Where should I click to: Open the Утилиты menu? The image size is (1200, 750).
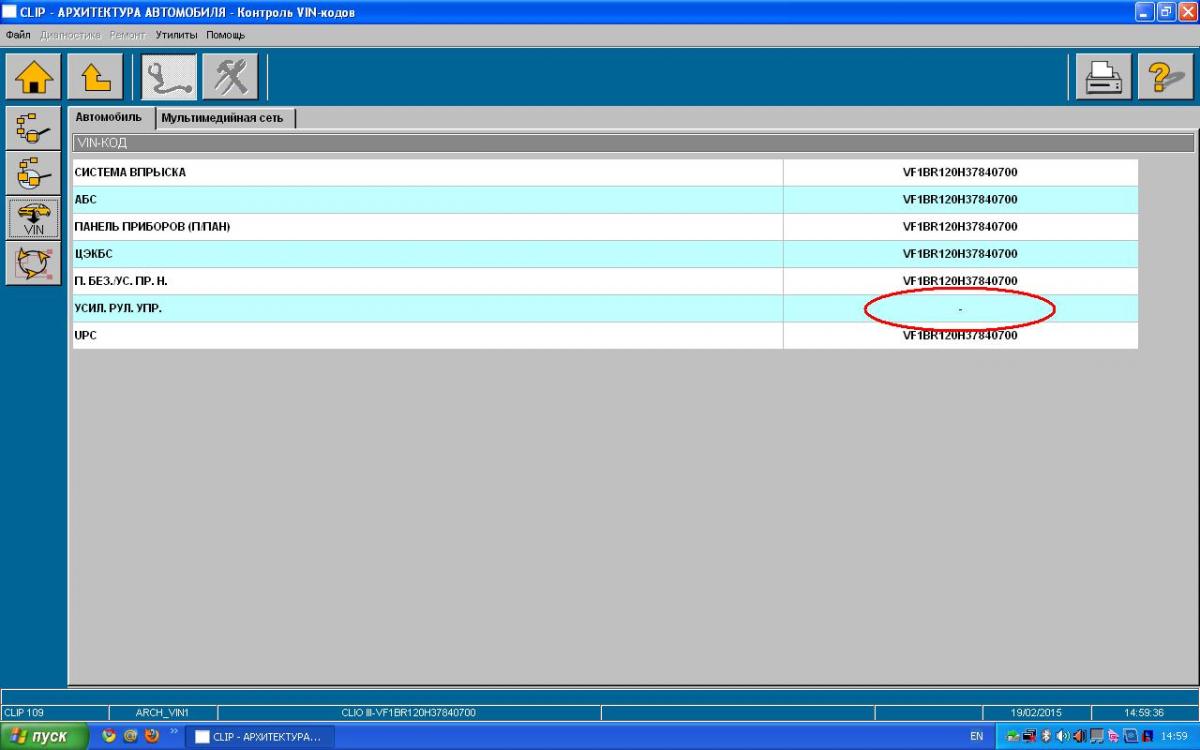[177, 35]
